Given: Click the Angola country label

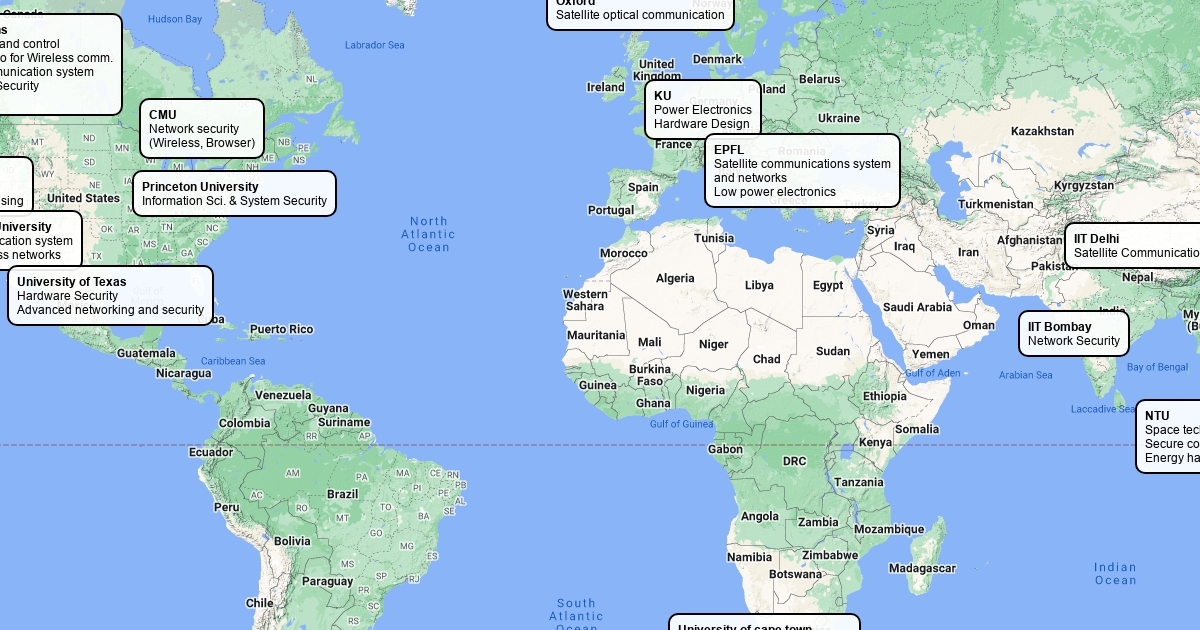Looking at the screenshot, I should (x=760, y=517).
